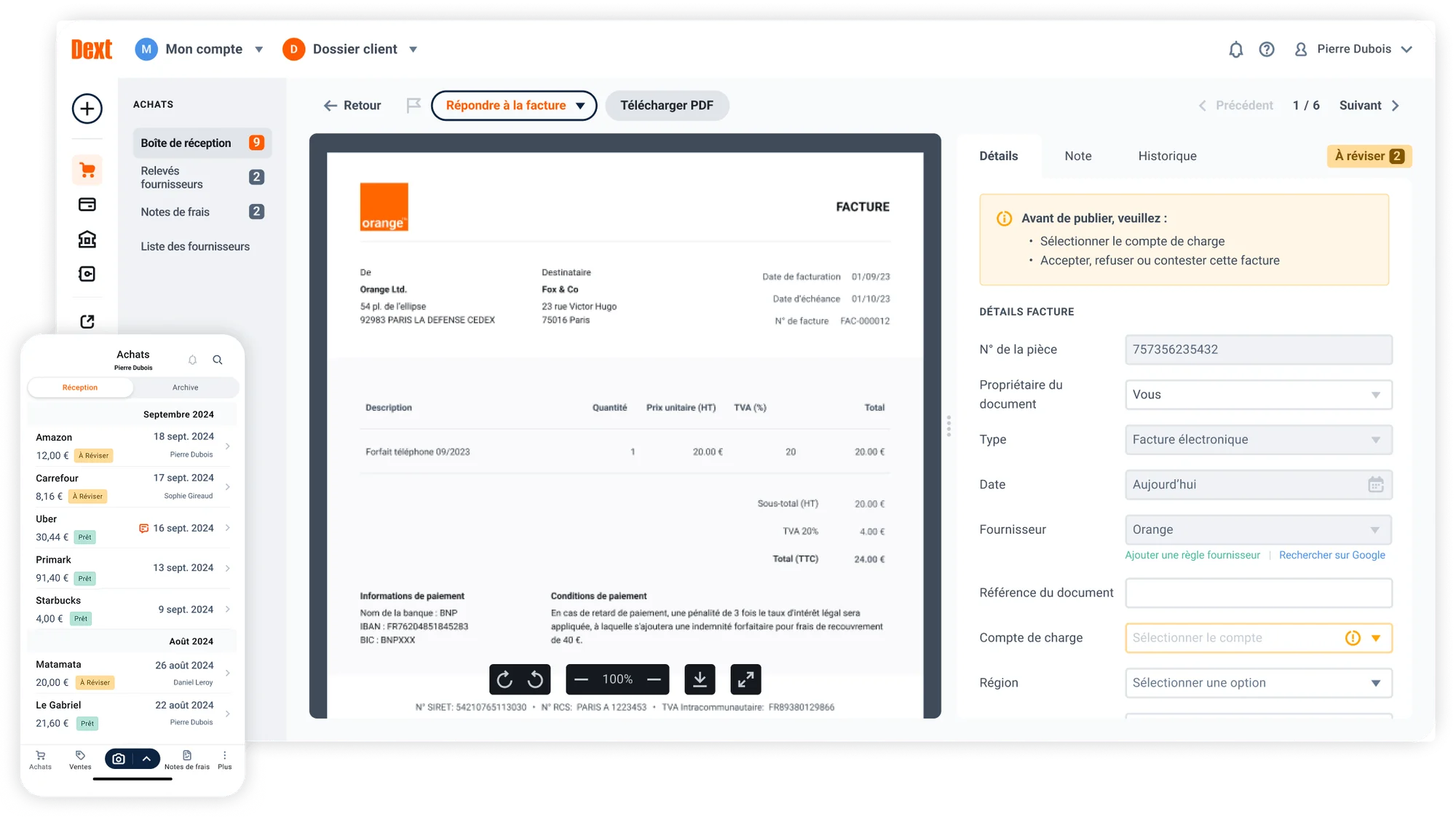
Task: Switch to the Historique tab
Action: point(1167,156)
